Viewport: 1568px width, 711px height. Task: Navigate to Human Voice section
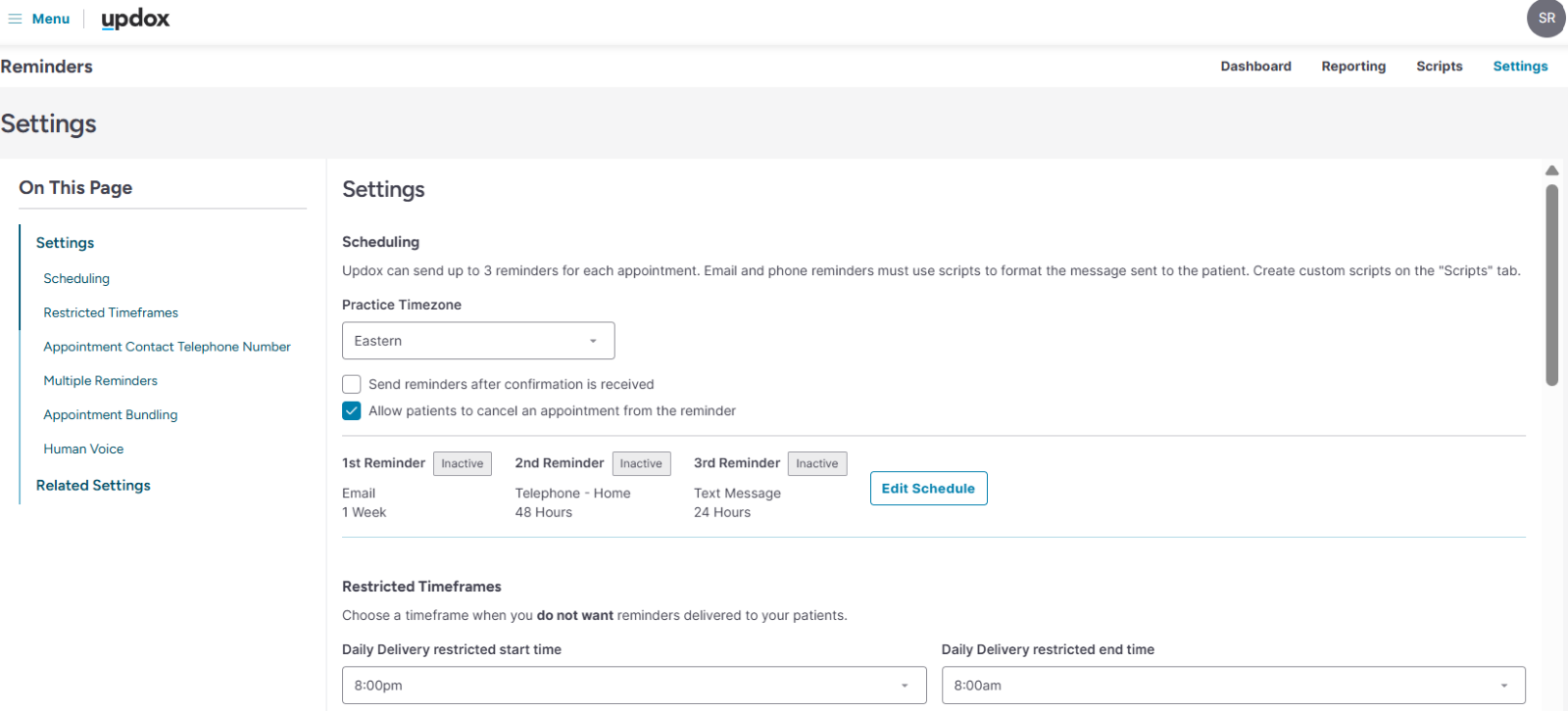83,449
